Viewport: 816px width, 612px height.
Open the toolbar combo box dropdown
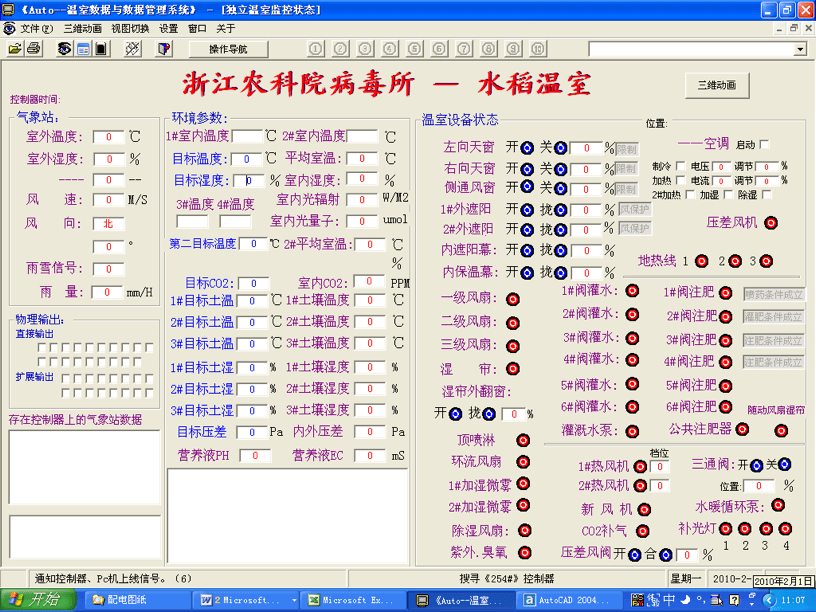pos(800,49)
